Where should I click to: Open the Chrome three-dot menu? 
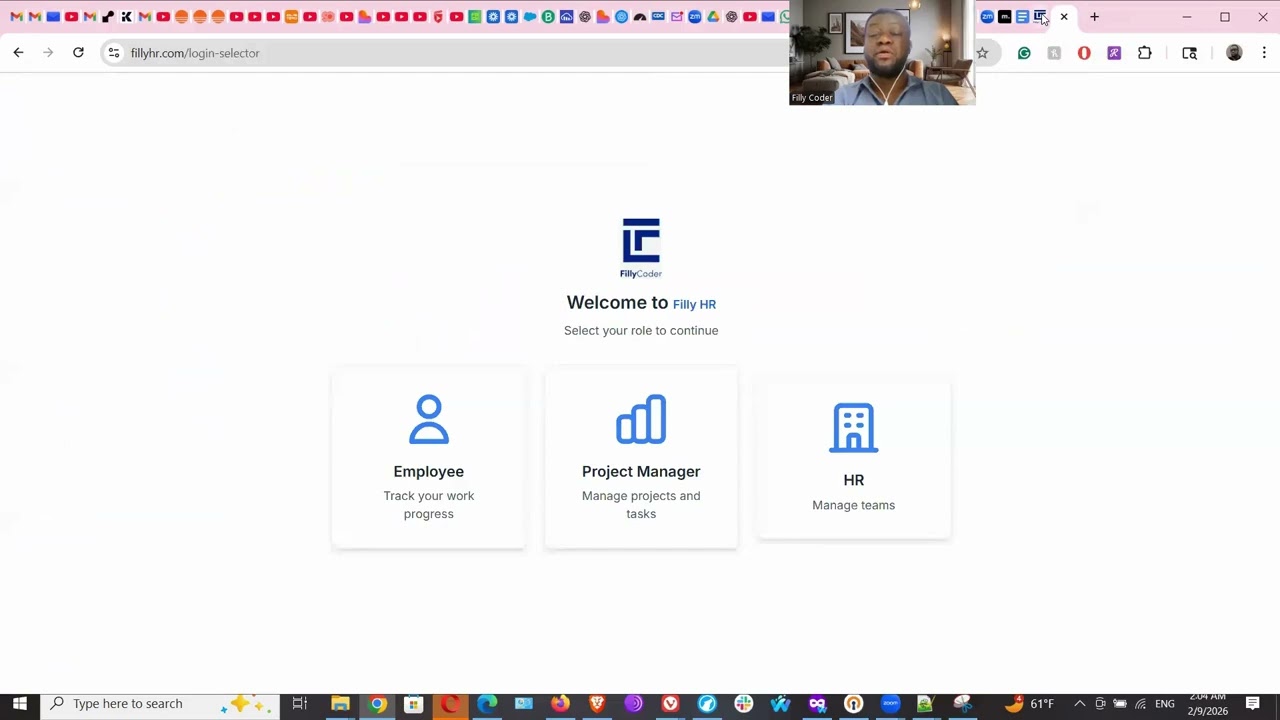coord(1264,53)
